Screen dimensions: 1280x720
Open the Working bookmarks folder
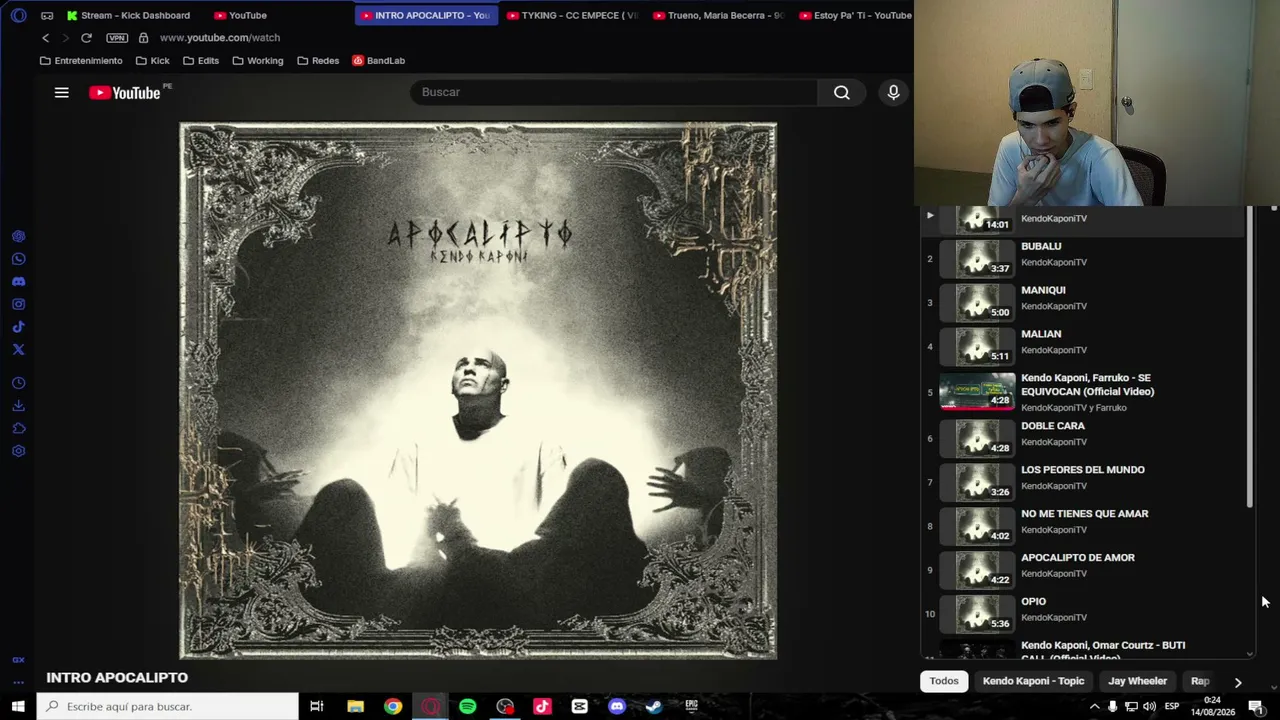point(258,61)
